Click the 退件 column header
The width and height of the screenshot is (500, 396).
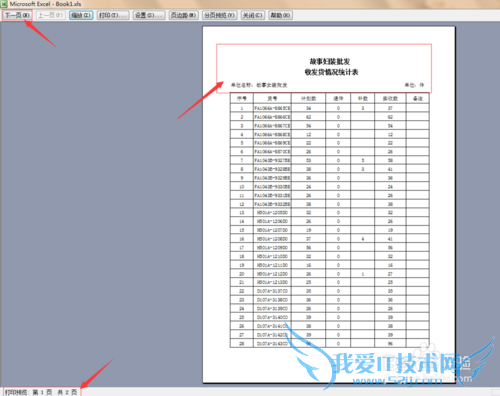pyautogui.click(x=338, y=98)
